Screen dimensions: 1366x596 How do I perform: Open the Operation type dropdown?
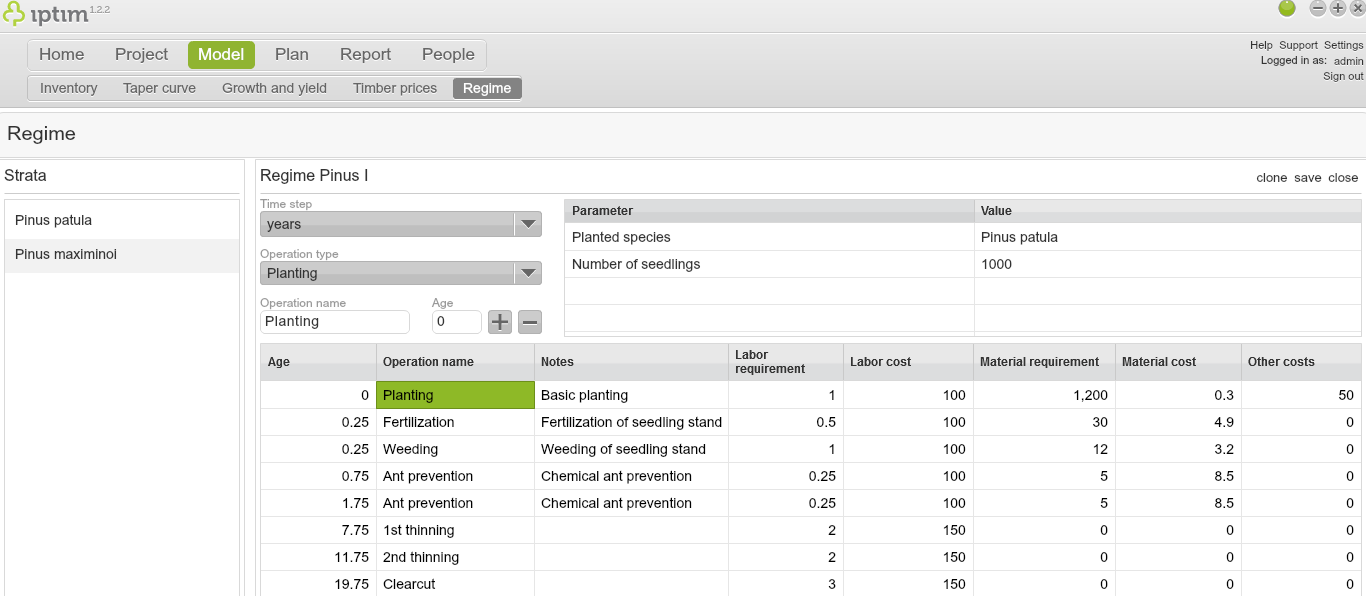pyautogui.click(x=527, y=273)
